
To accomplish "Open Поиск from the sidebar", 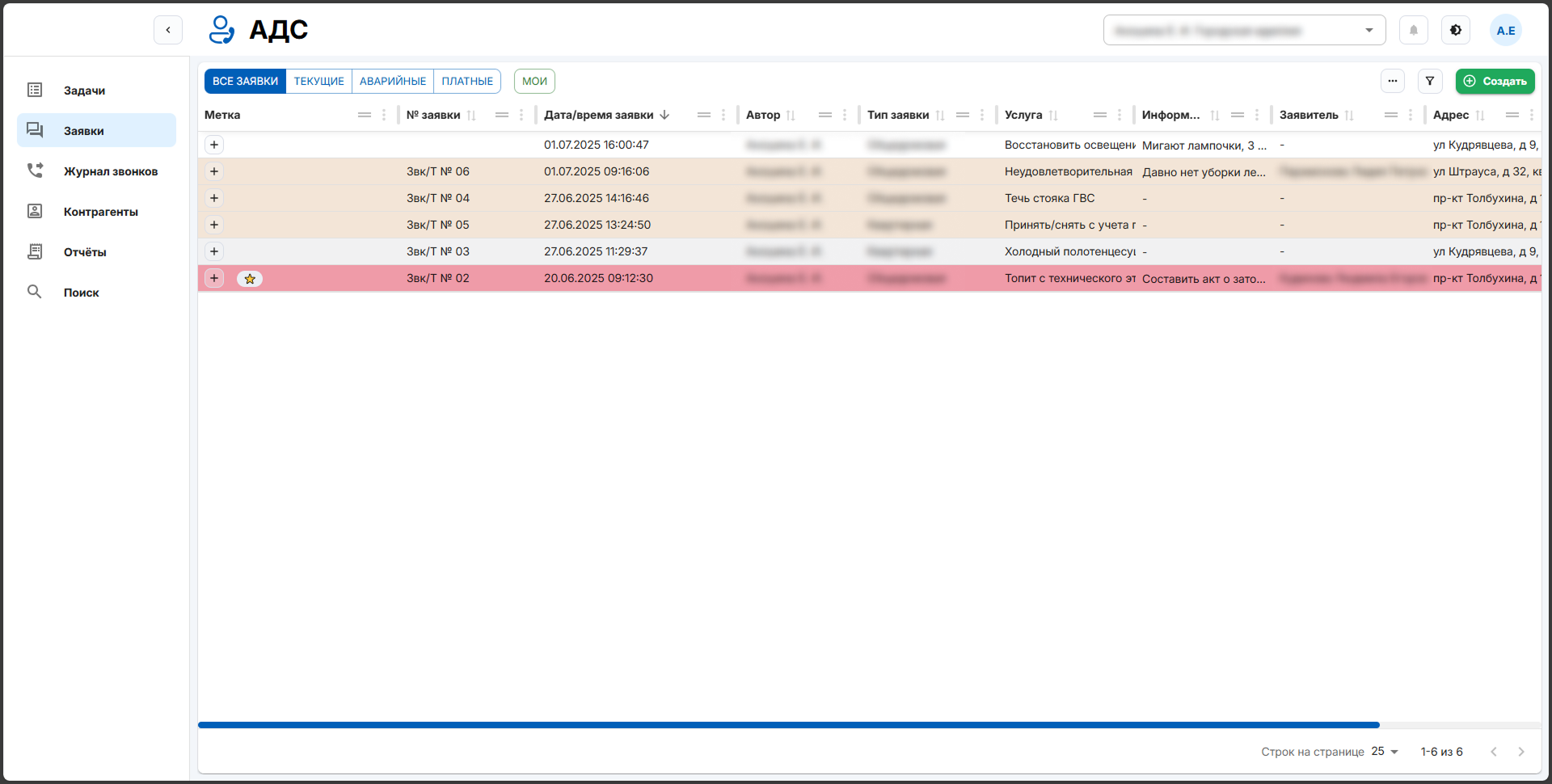I will click(x=81, y=293).
